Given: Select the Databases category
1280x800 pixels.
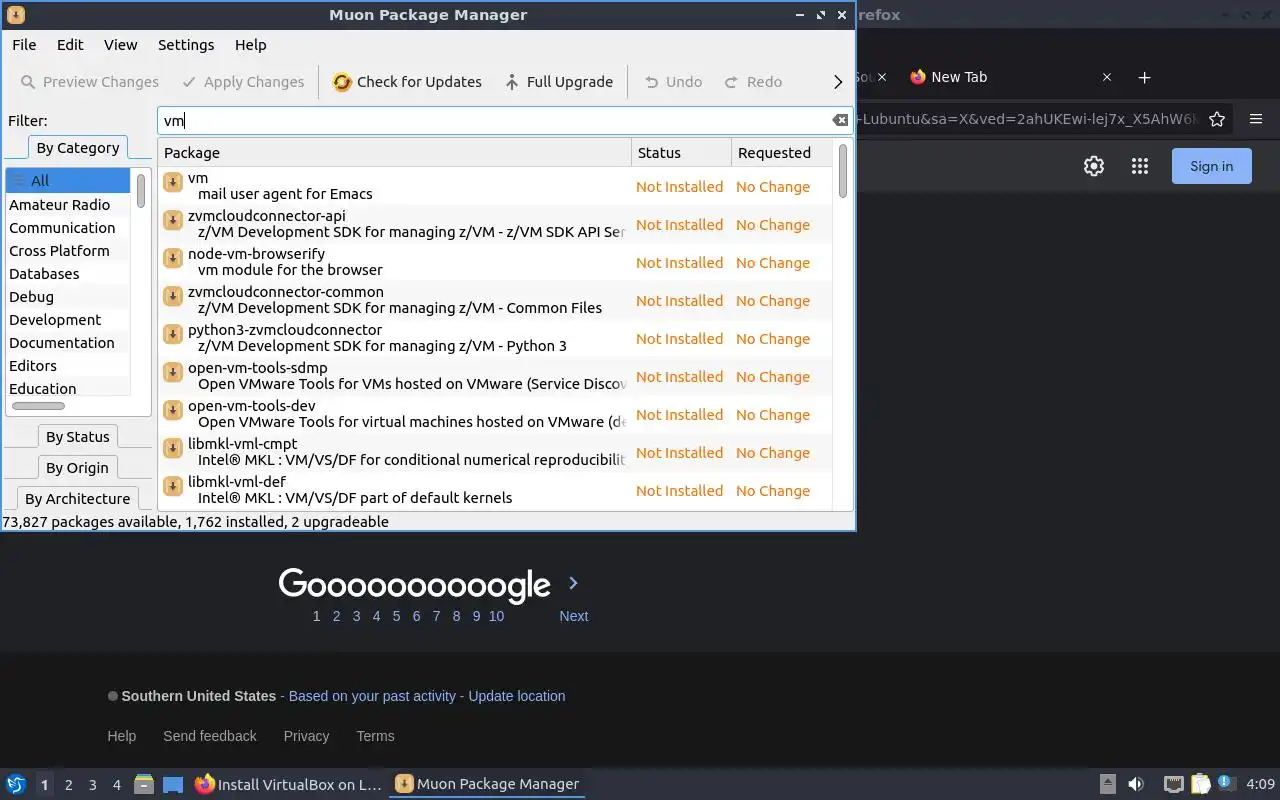Looking at the screenshot, I should click(68, 274).
